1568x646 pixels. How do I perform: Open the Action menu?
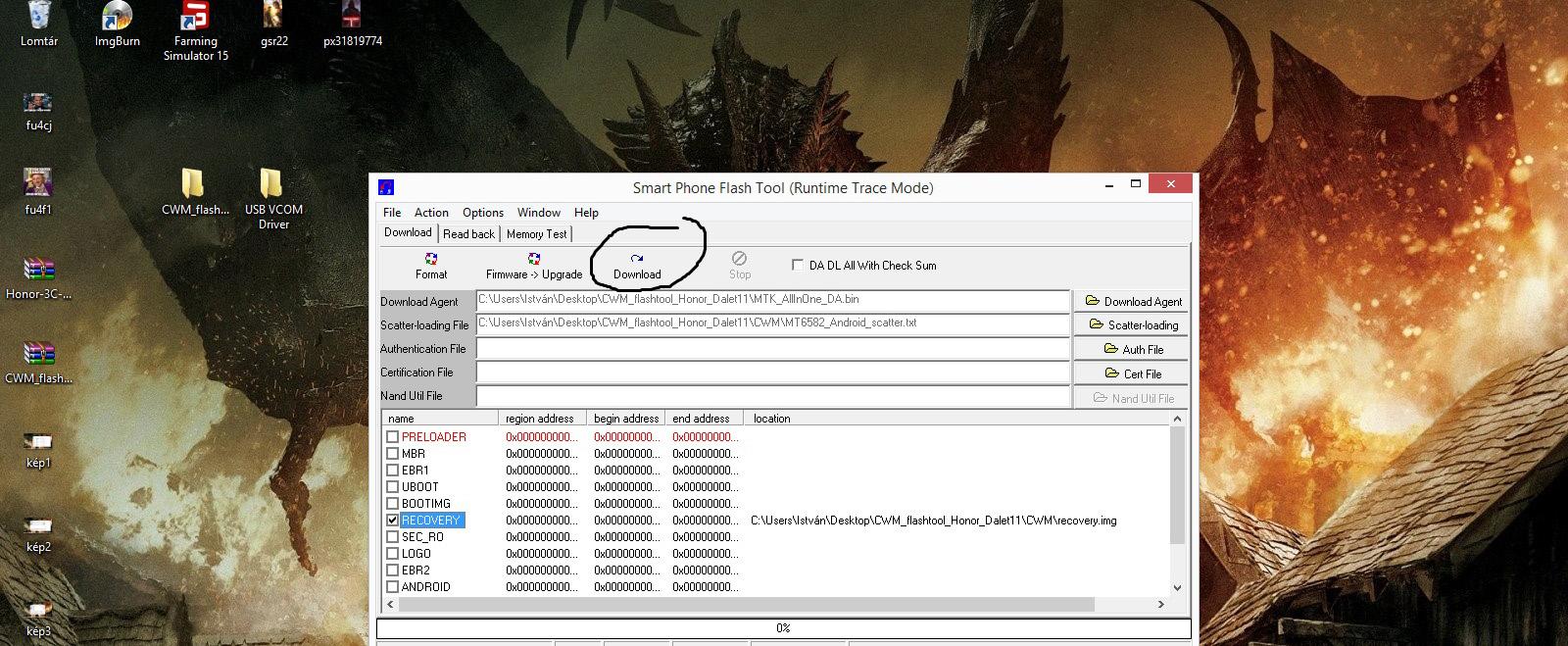point(431,213)
